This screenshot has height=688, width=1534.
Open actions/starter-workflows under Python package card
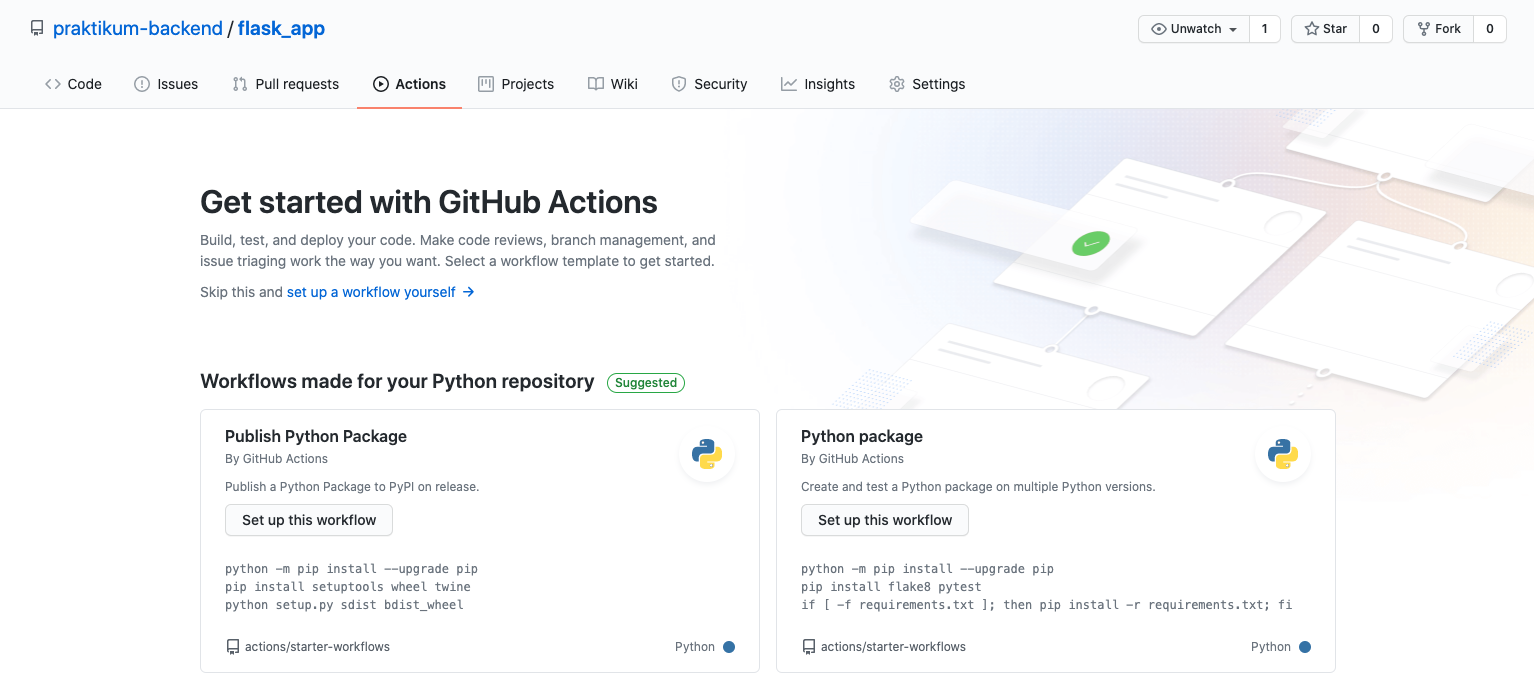893,647
